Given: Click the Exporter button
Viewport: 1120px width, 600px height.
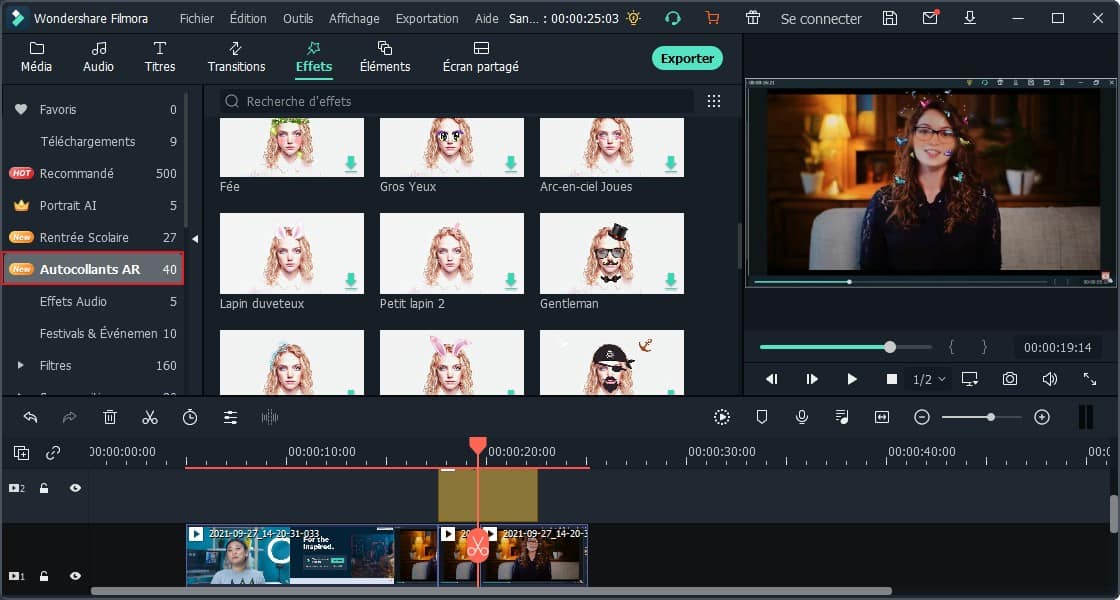Looking at the screenshot, I should click(x=687, y=58).
